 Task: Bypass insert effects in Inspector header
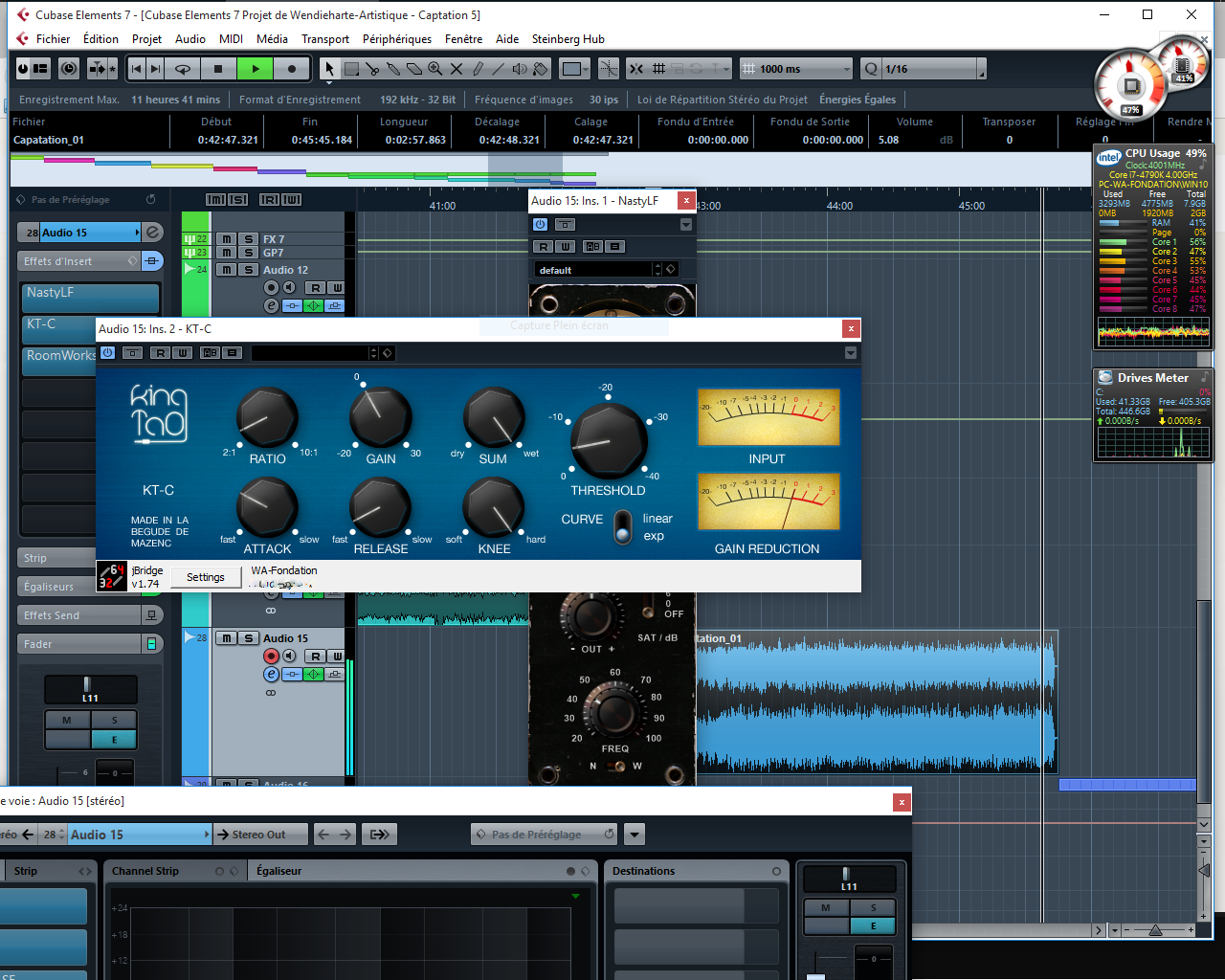click(x=152, y=260)
